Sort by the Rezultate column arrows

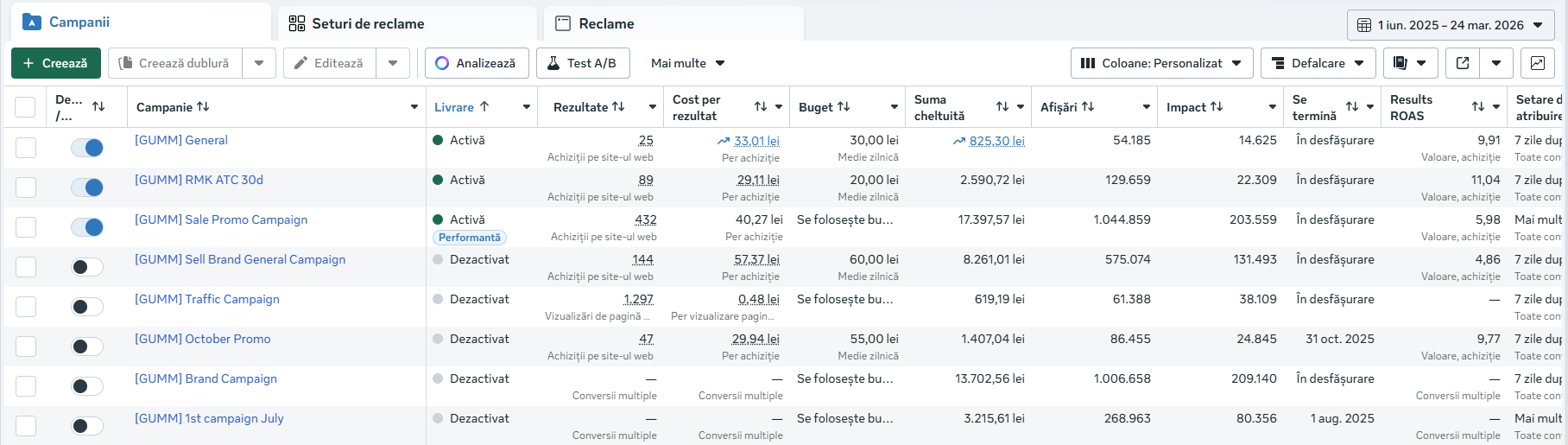tap(618, 107)
